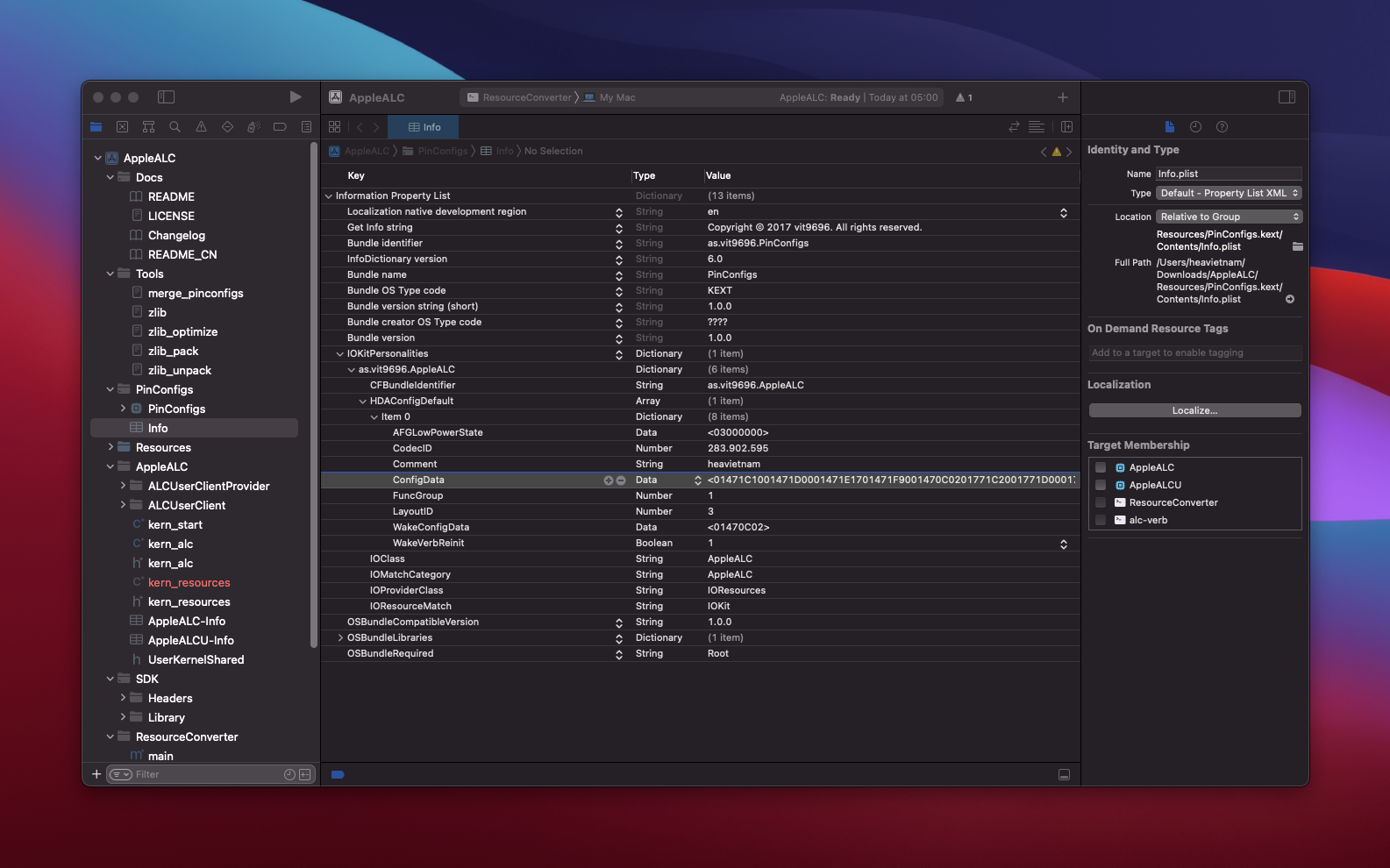Enable code review arrows icon
Image resolution: width=1390 pixels, height=868 pixels.
click(1014, 127)
